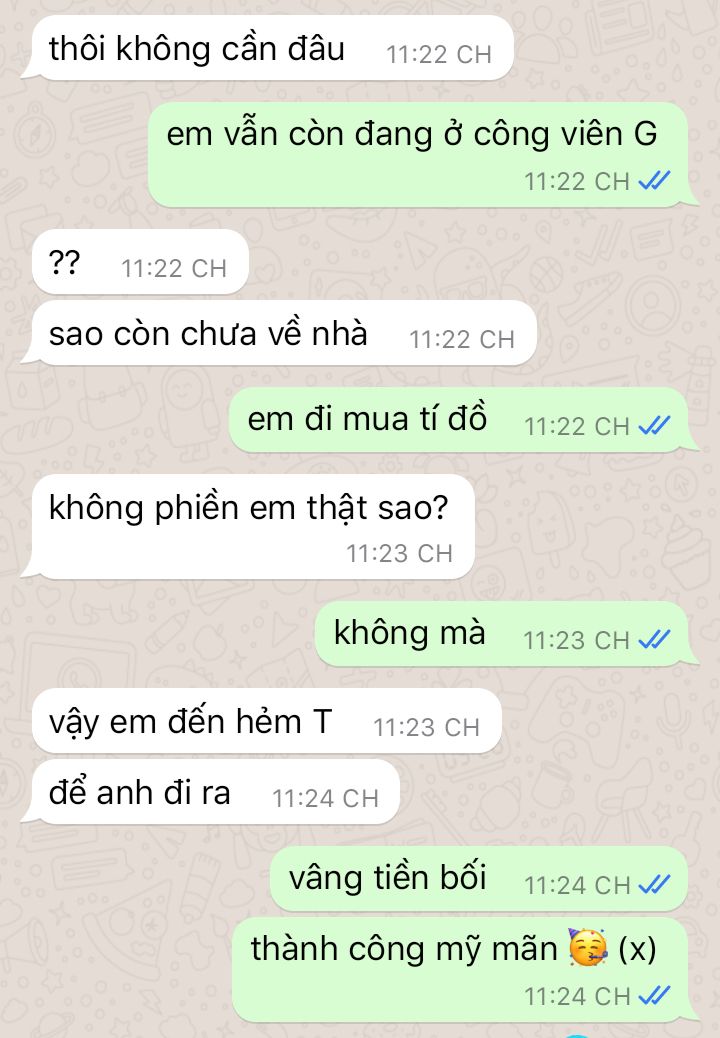Select the message "để anh đi ra"
This screenshot has width=720, height=1038.
pos(210,792)
